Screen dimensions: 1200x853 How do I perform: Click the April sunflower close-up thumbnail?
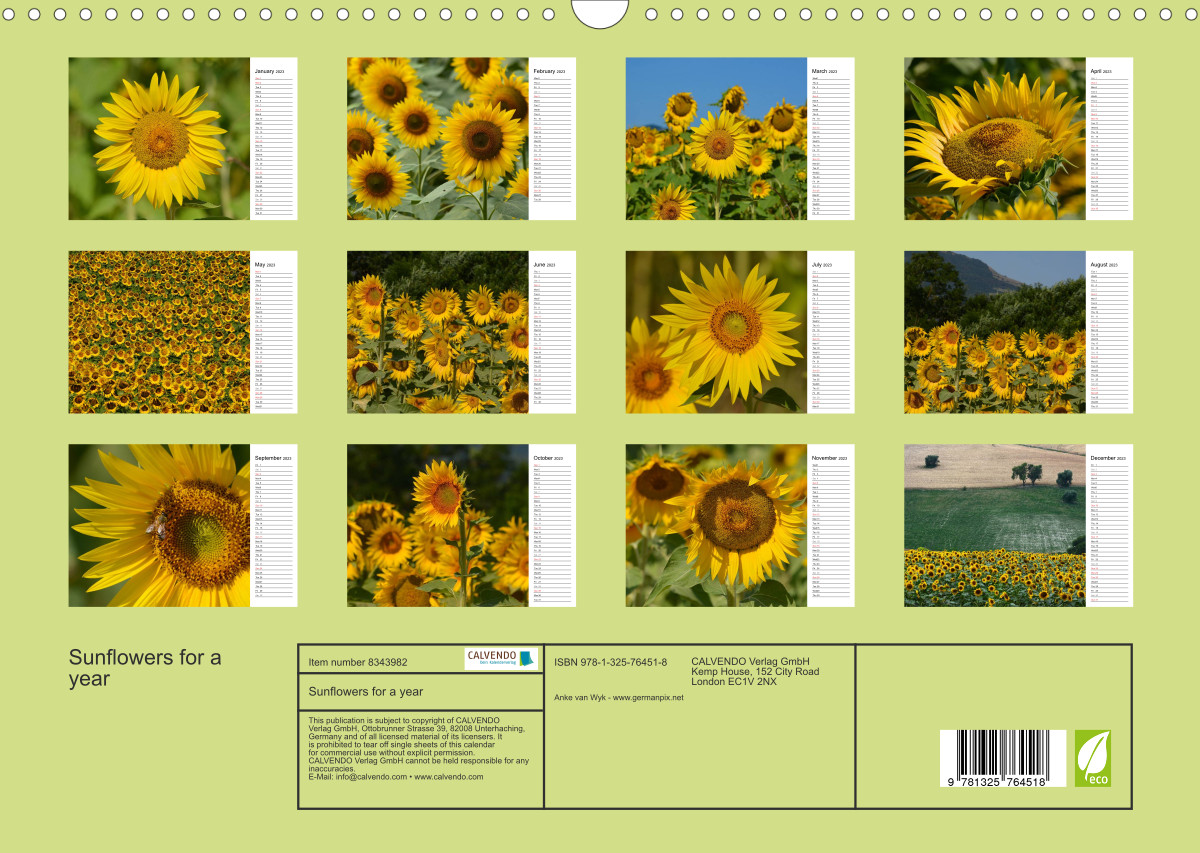click(x=995, y=138)
